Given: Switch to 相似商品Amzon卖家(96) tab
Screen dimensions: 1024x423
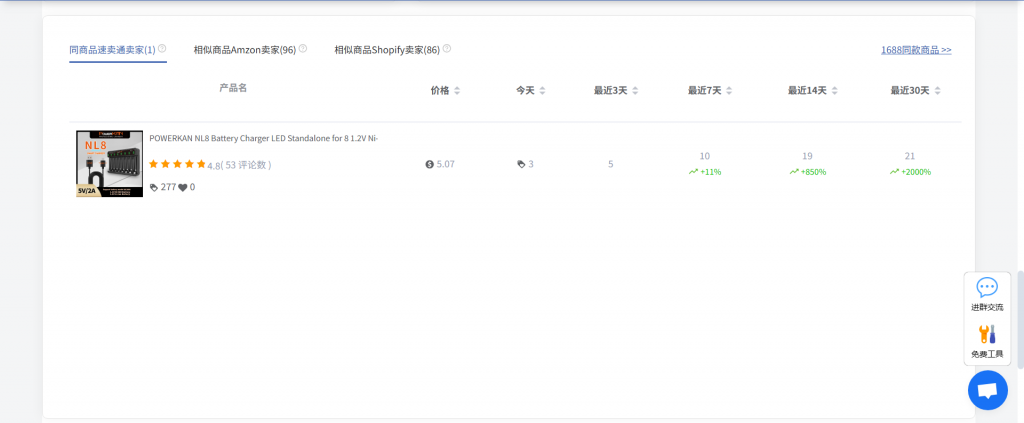Looking at the screenshot, I should point(245,50).
